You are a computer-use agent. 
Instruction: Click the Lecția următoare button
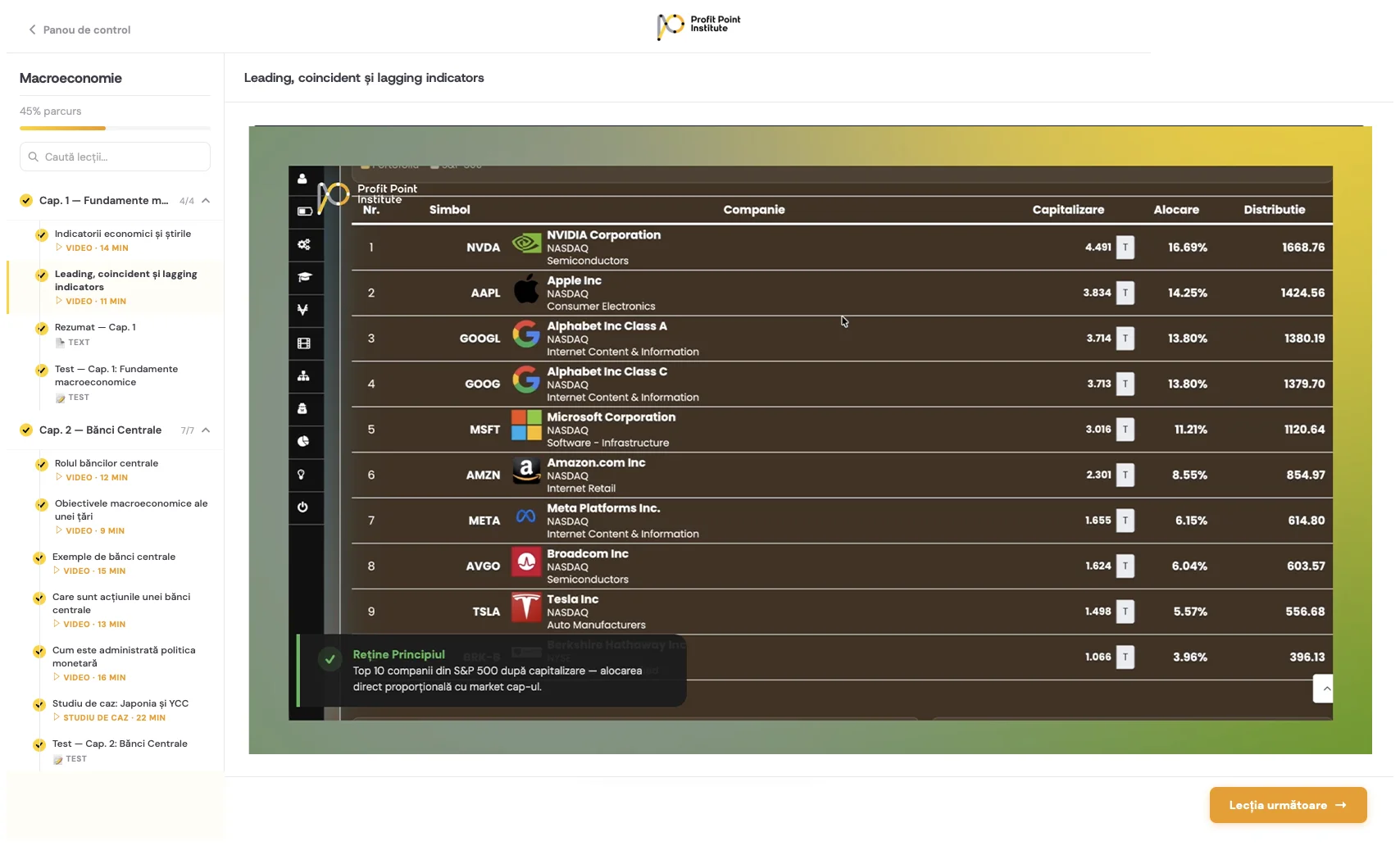pos(1288,805)
